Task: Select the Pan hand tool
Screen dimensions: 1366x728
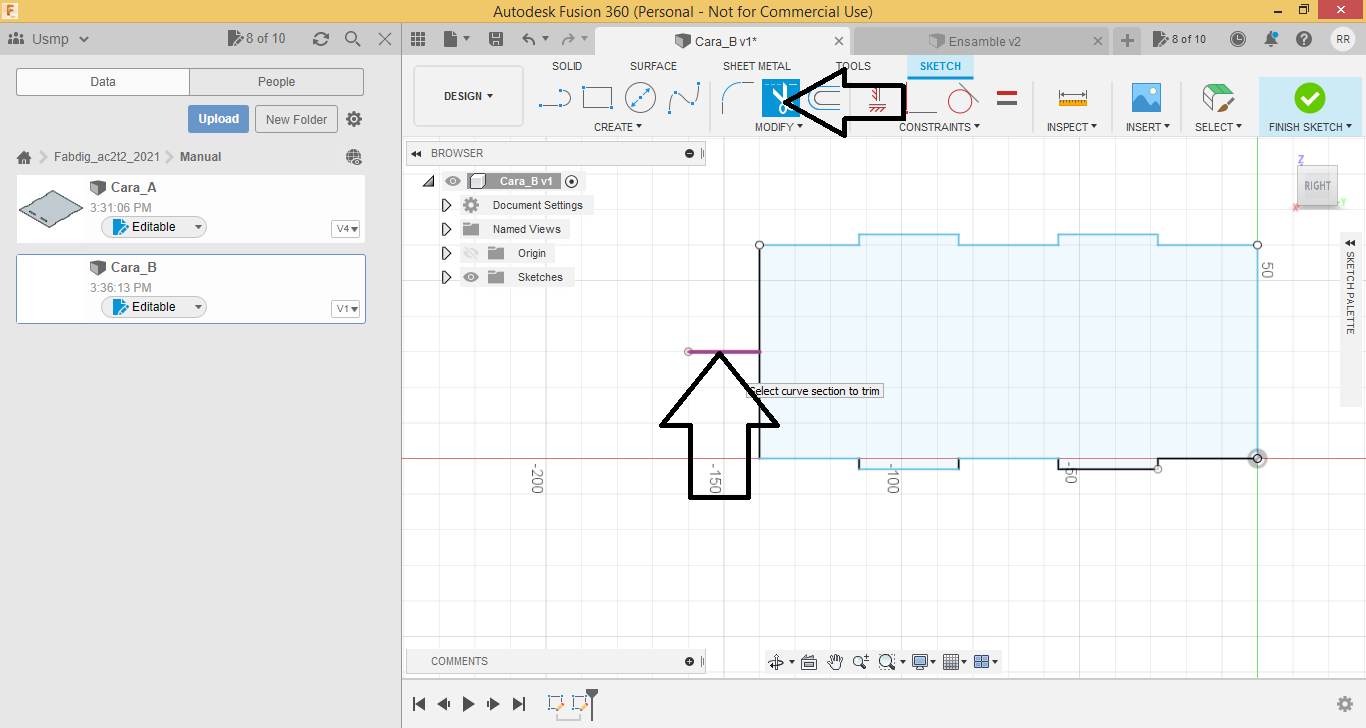Action: click(835, 662)
